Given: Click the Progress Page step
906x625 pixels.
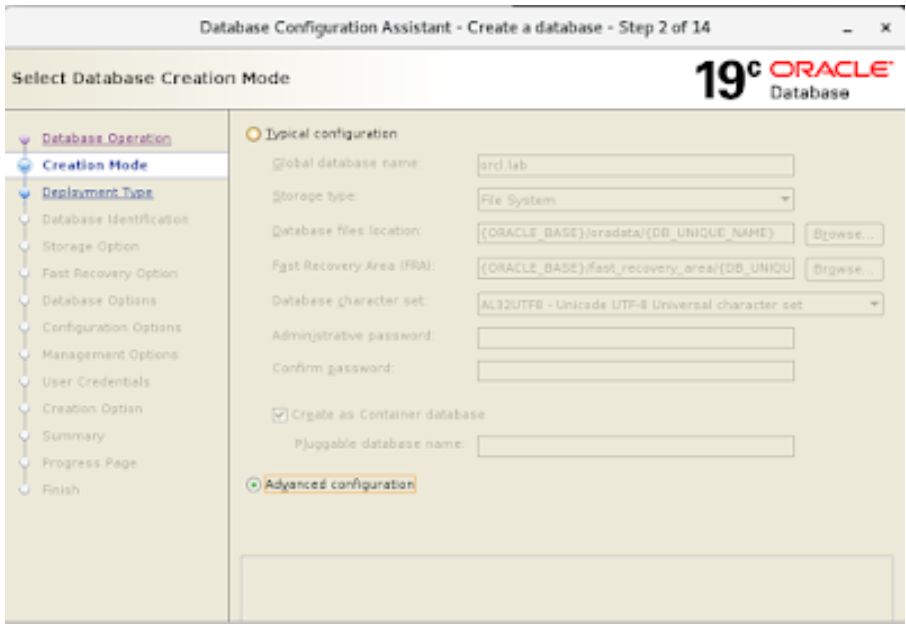Looking at the screenshot, I should [x=90, y=463].
